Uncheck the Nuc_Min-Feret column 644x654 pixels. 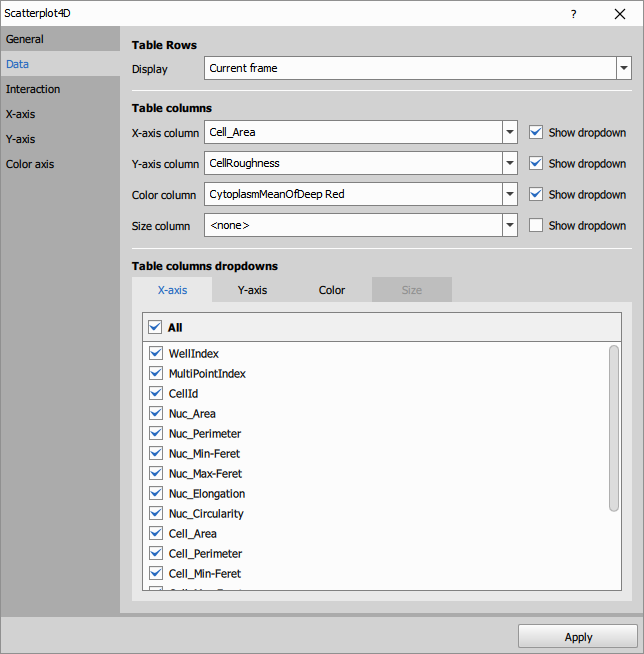pos(156,453)
